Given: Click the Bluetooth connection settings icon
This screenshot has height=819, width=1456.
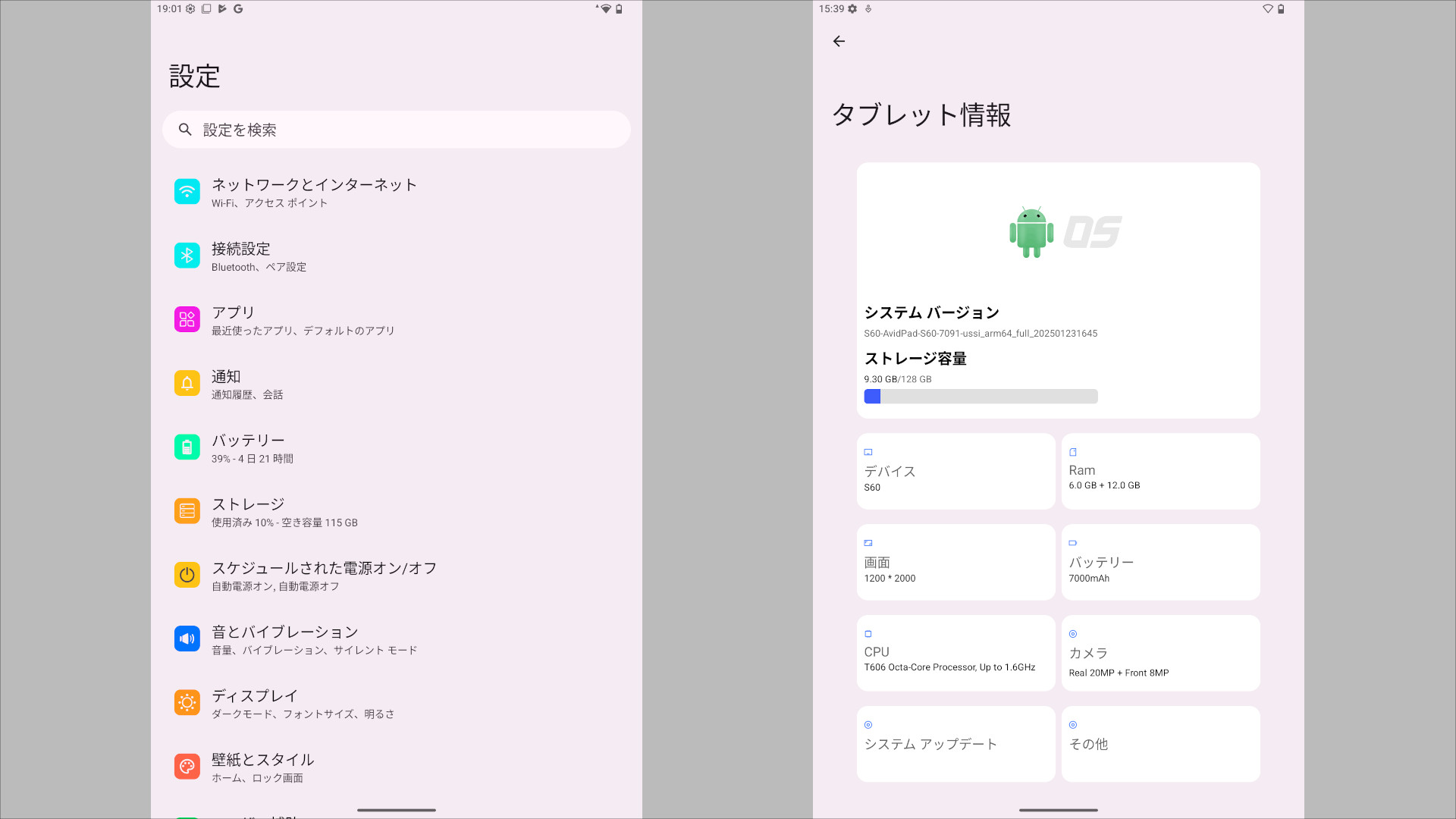Looking at the screenshot, I should 187,256.
